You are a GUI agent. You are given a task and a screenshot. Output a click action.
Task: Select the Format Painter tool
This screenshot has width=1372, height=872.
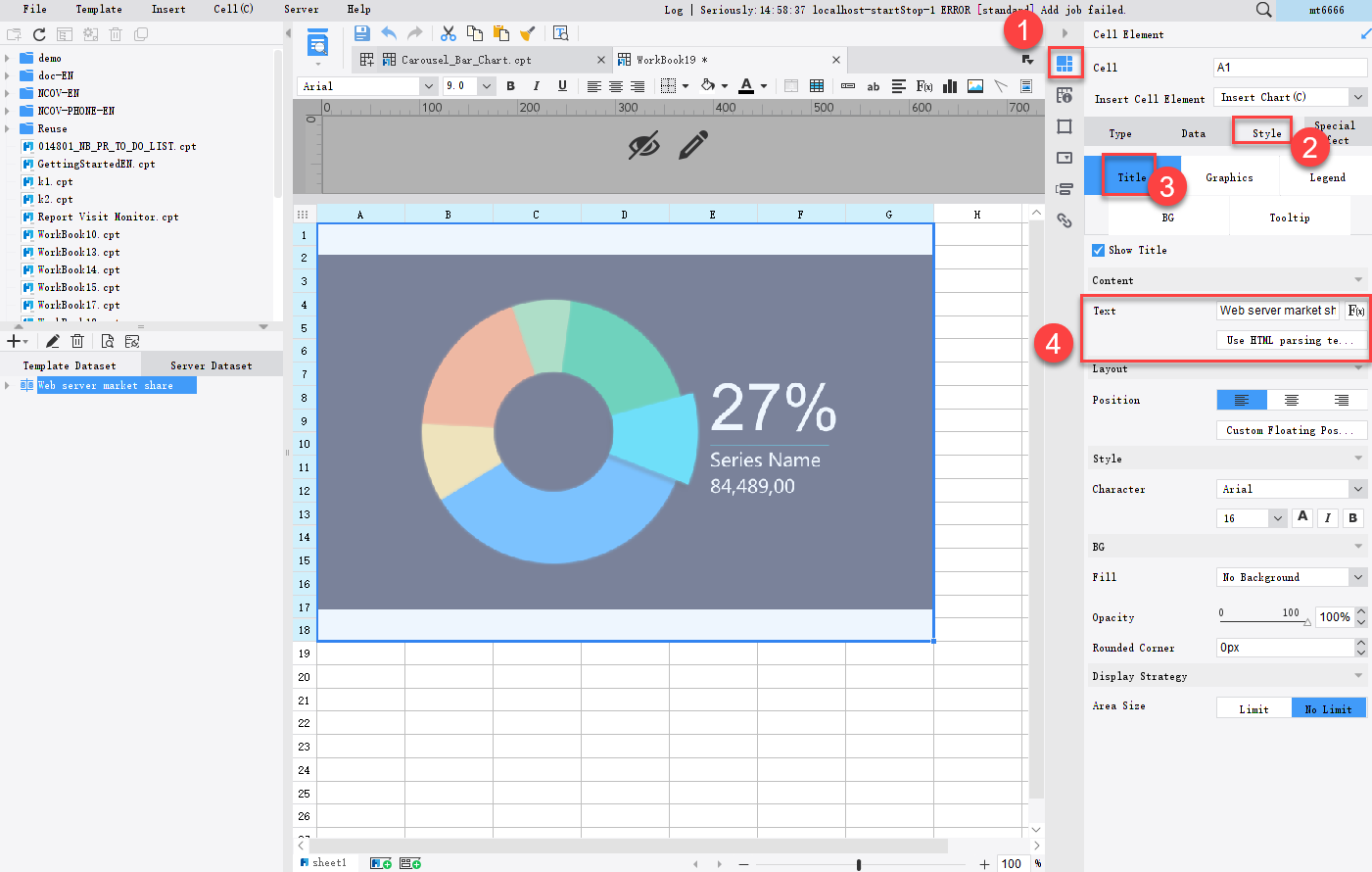529,32
